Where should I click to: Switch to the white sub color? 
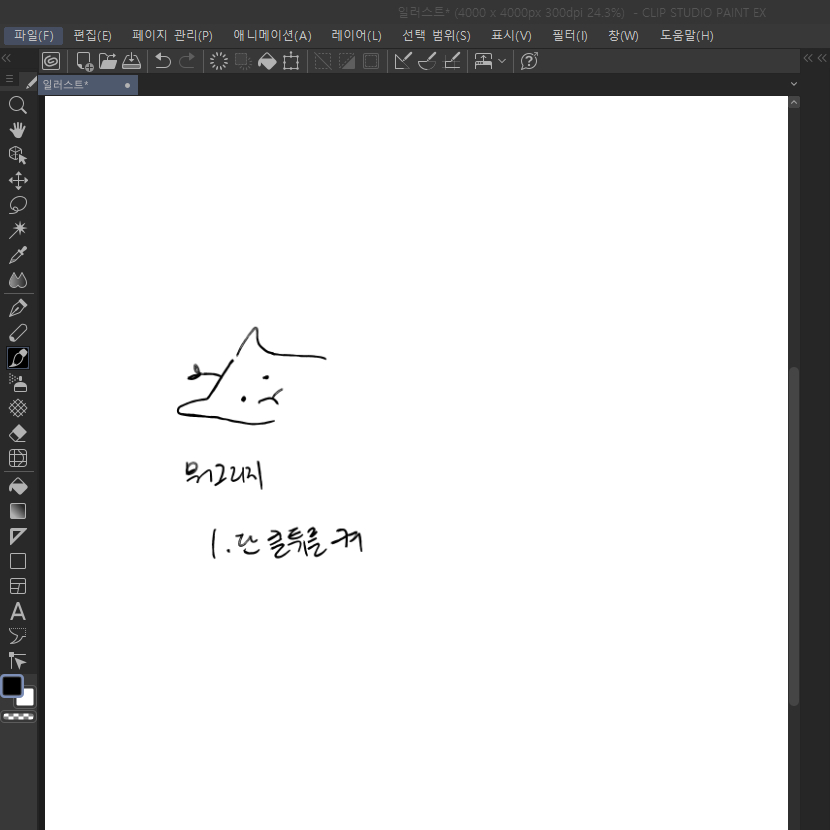click(27, 698)
